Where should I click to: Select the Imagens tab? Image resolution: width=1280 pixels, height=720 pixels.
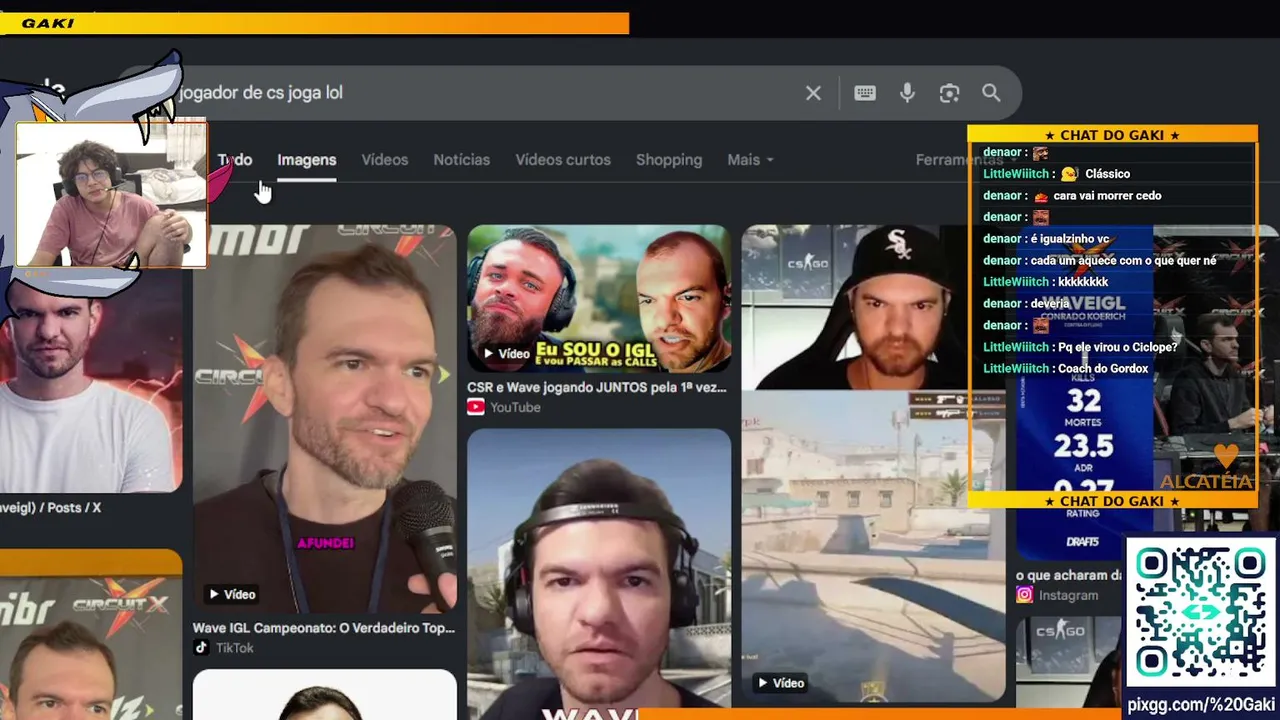(x=307, y=160)
